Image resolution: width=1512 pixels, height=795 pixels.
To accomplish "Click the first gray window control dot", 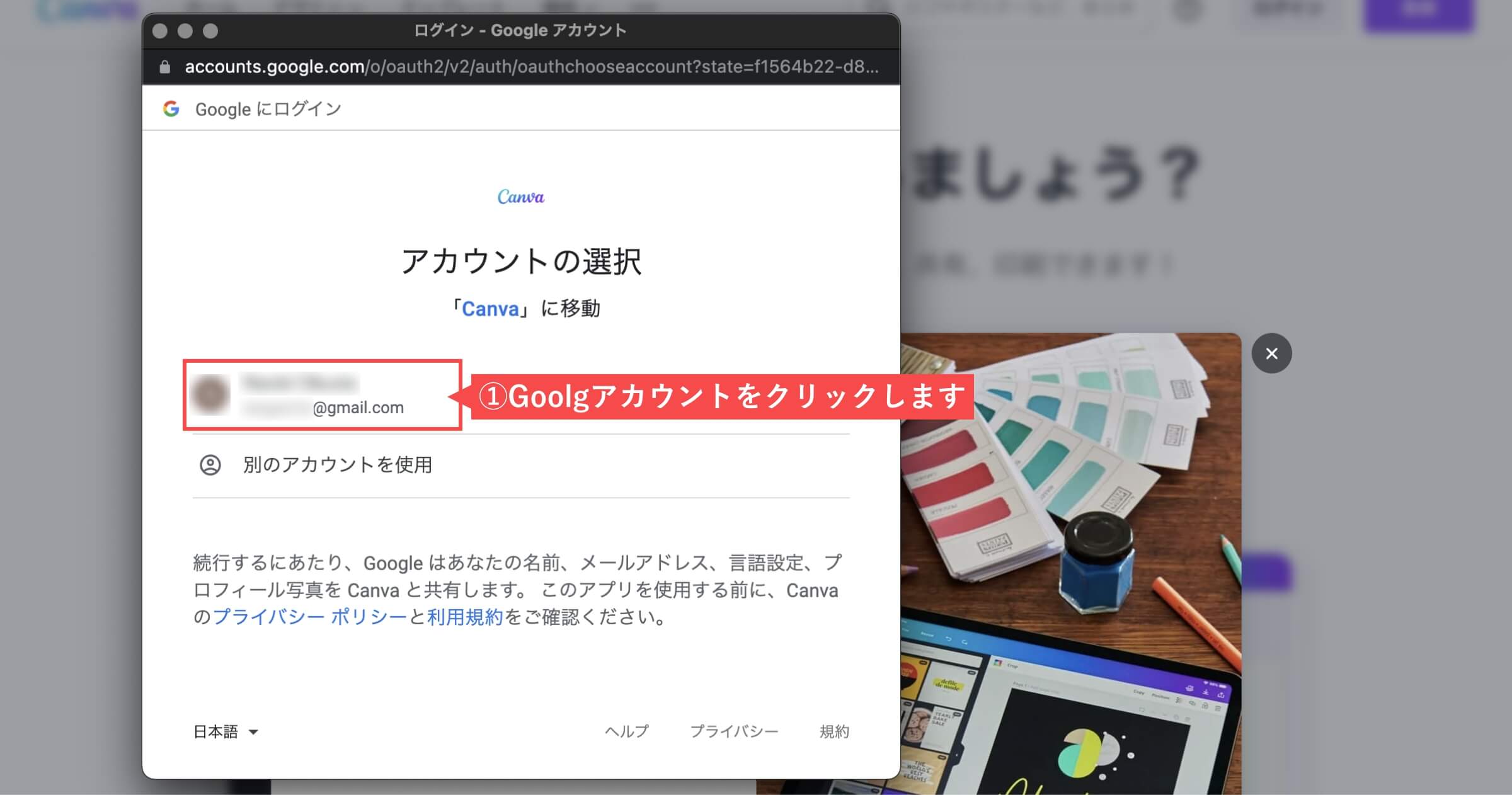I will (160, 31).
